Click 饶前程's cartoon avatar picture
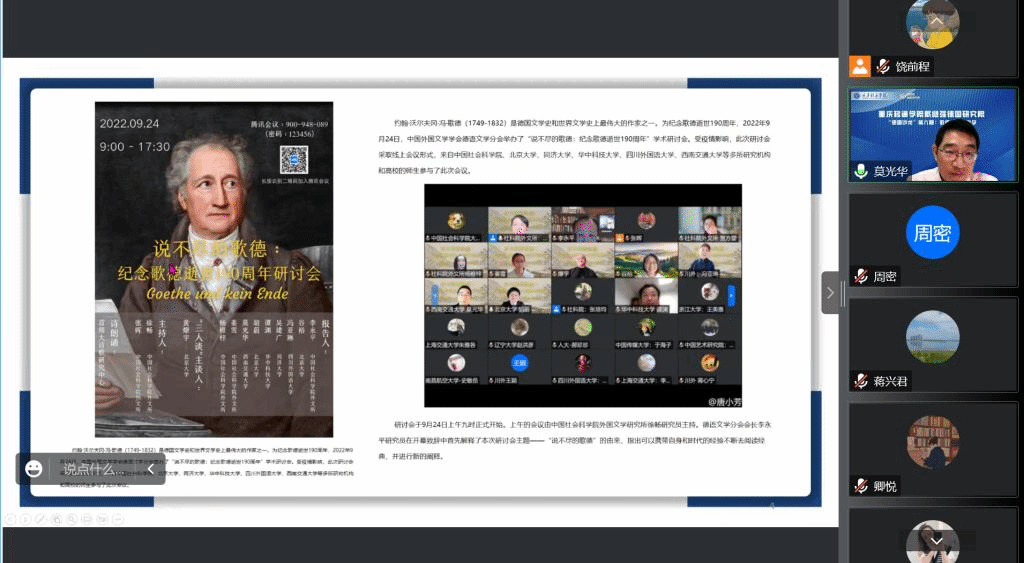The image size is (1024, 563). [933, 24]
